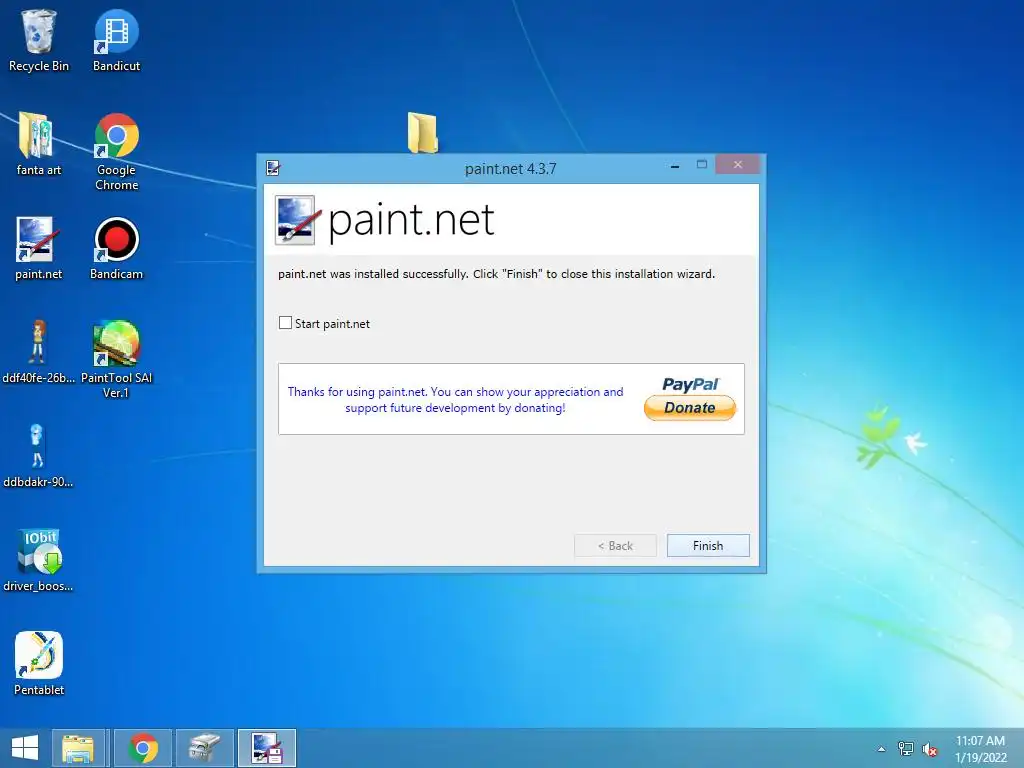1024x768 pixels.
Task: Switch to paint.net installer taskbar button
Action: pos(266,748)
